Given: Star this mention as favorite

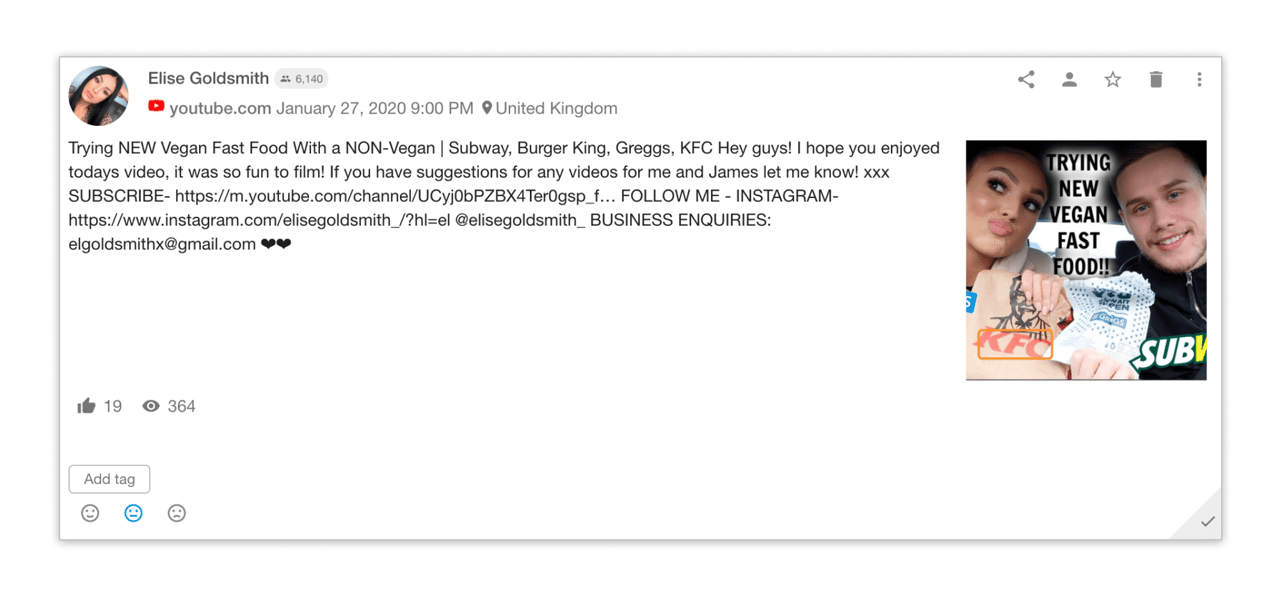Looking at the screenshot, I should pos(1112,80).
